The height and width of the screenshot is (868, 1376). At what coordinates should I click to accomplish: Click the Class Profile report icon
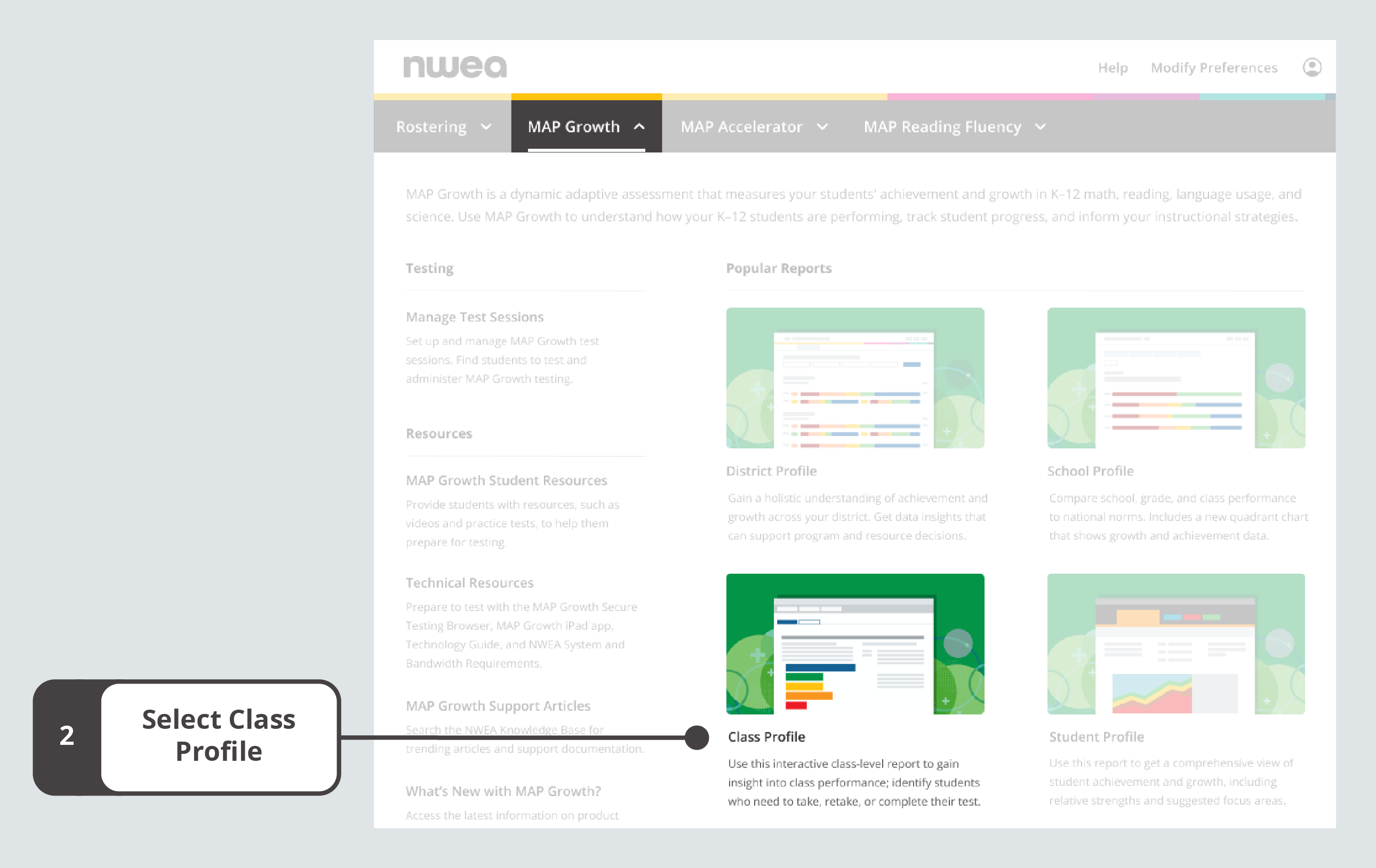(855, 645)
